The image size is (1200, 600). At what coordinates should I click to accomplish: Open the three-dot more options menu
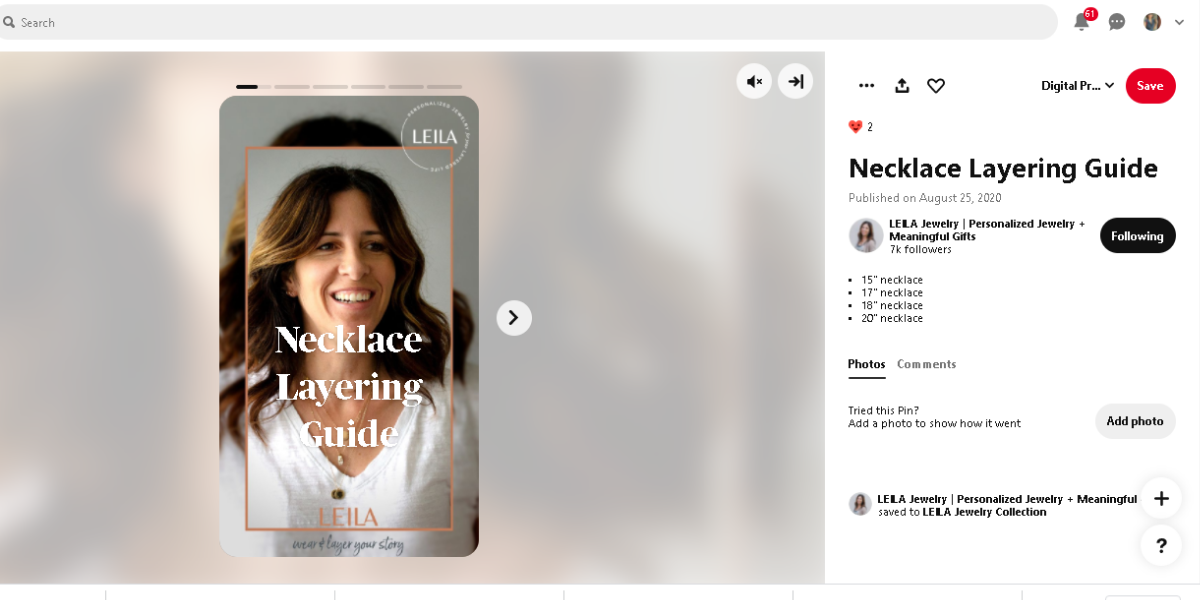point(866,86)
